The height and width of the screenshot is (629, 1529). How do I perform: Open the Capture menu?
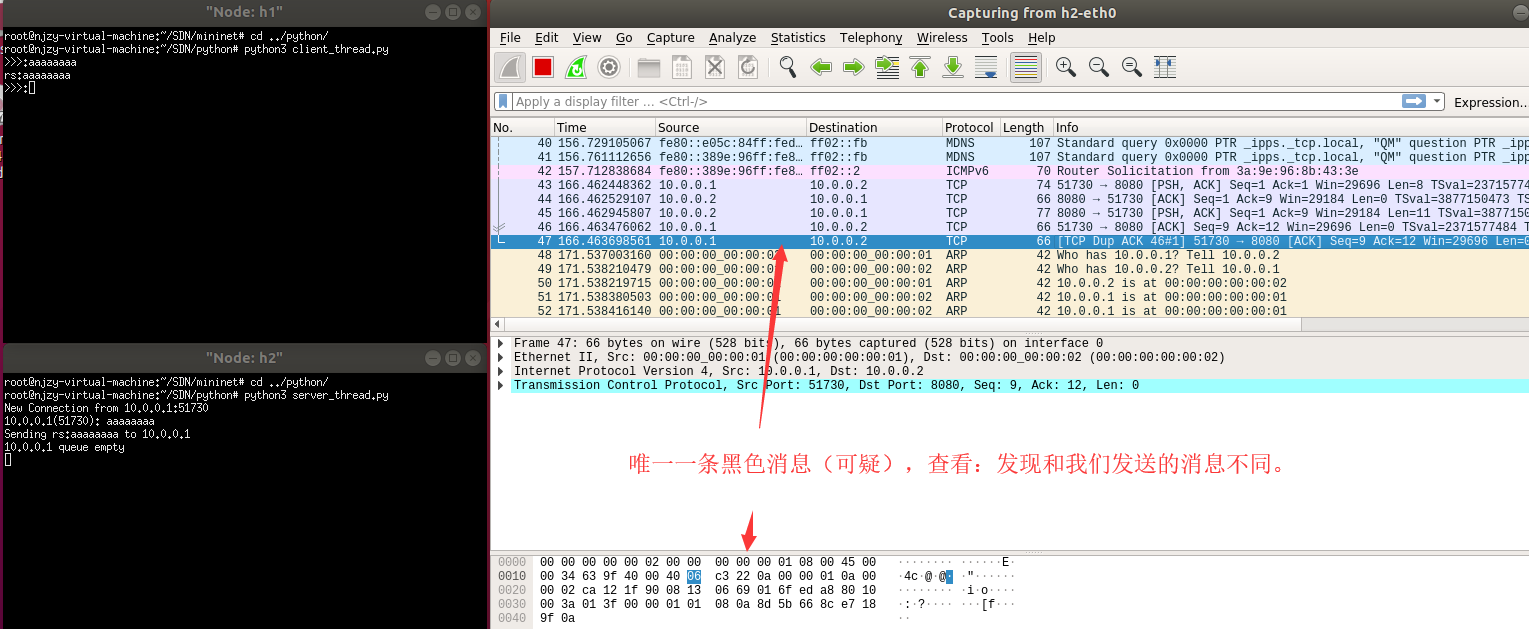pos(670,38)
